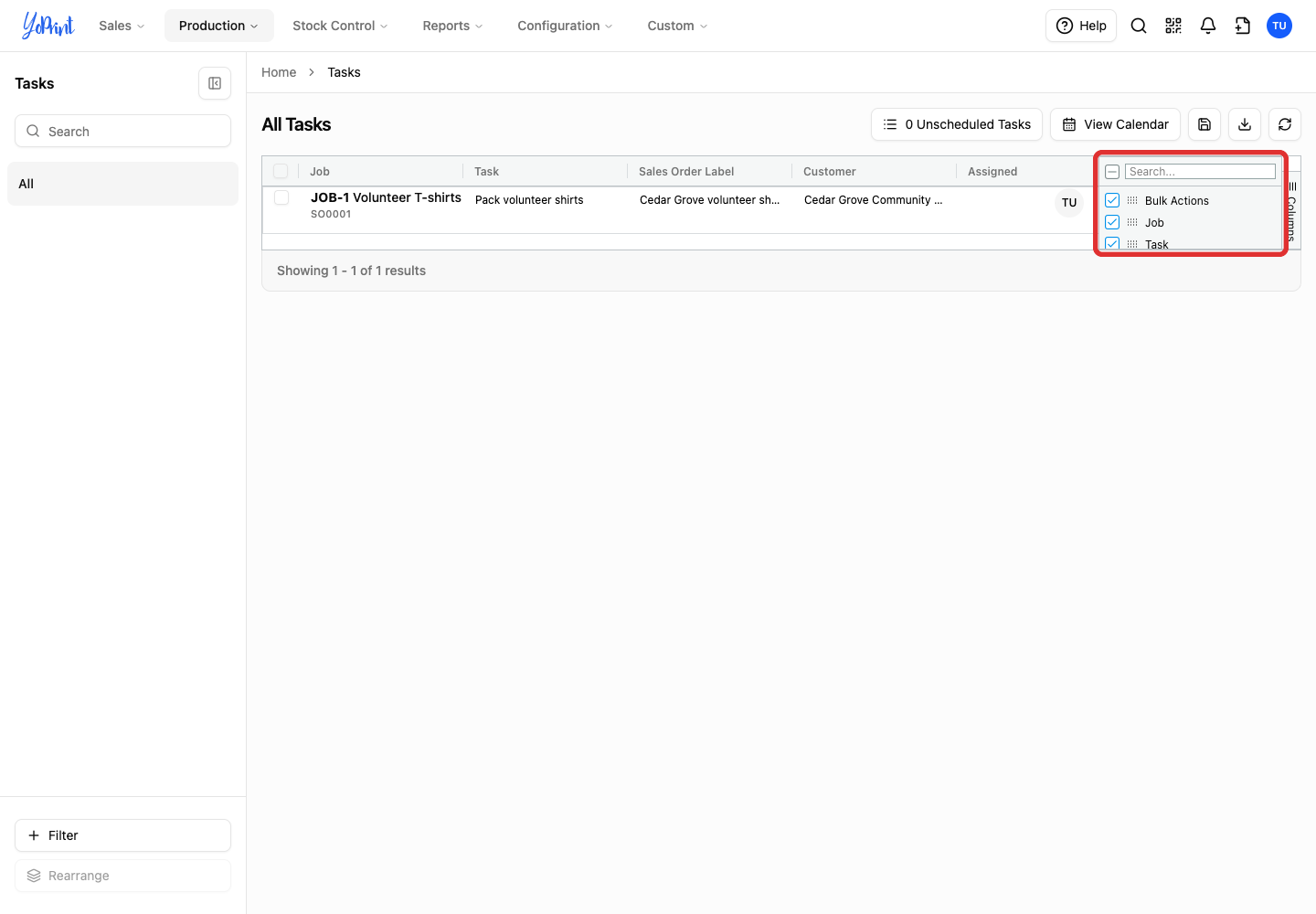The image size is (1316, 914).
Task: Save the current view with floppy icon
Action: tap(1205, 124)
